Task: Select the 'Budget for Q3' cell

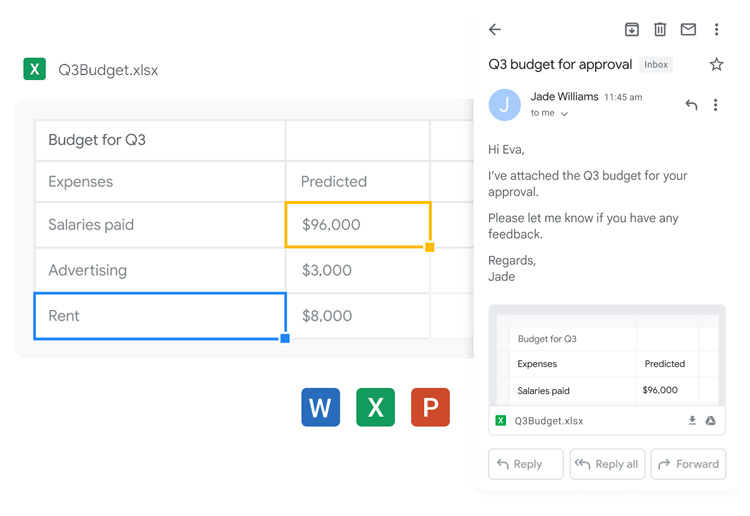Action: pos(160,141)
